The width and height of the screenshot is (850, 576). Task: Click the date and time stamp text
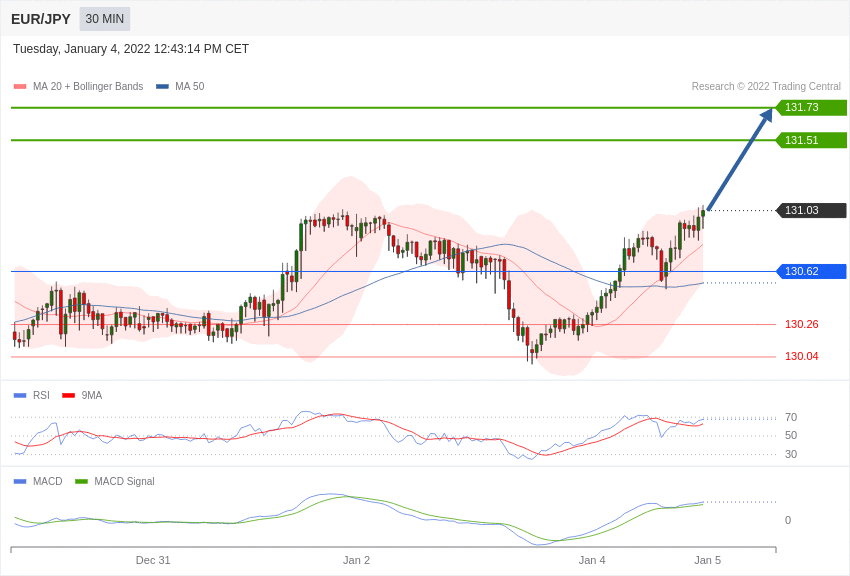pos(131,49)
